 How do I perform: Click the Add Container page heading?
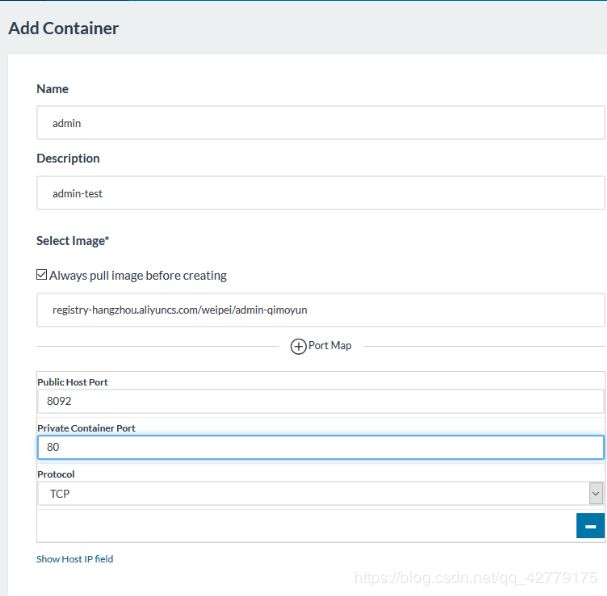coord(63,28)
